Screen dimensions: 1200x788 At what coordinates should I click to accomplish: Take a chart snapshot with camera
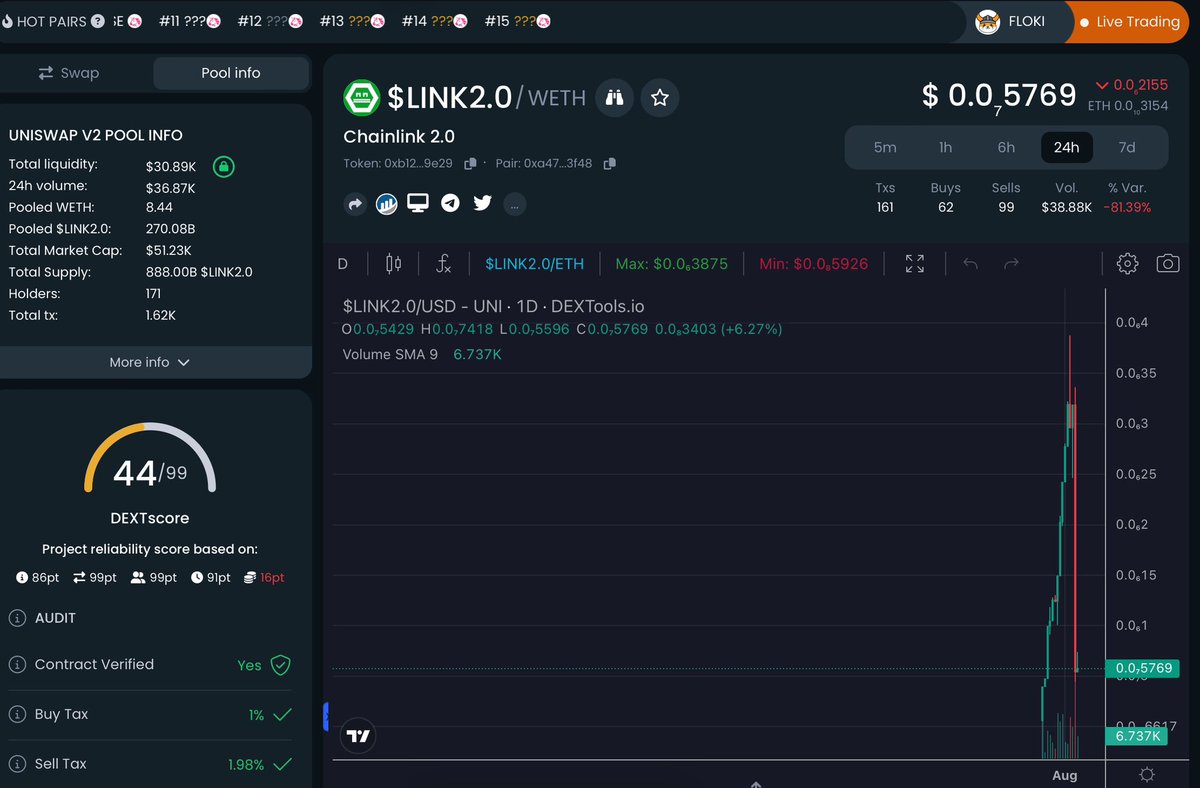pos(1167,264)
